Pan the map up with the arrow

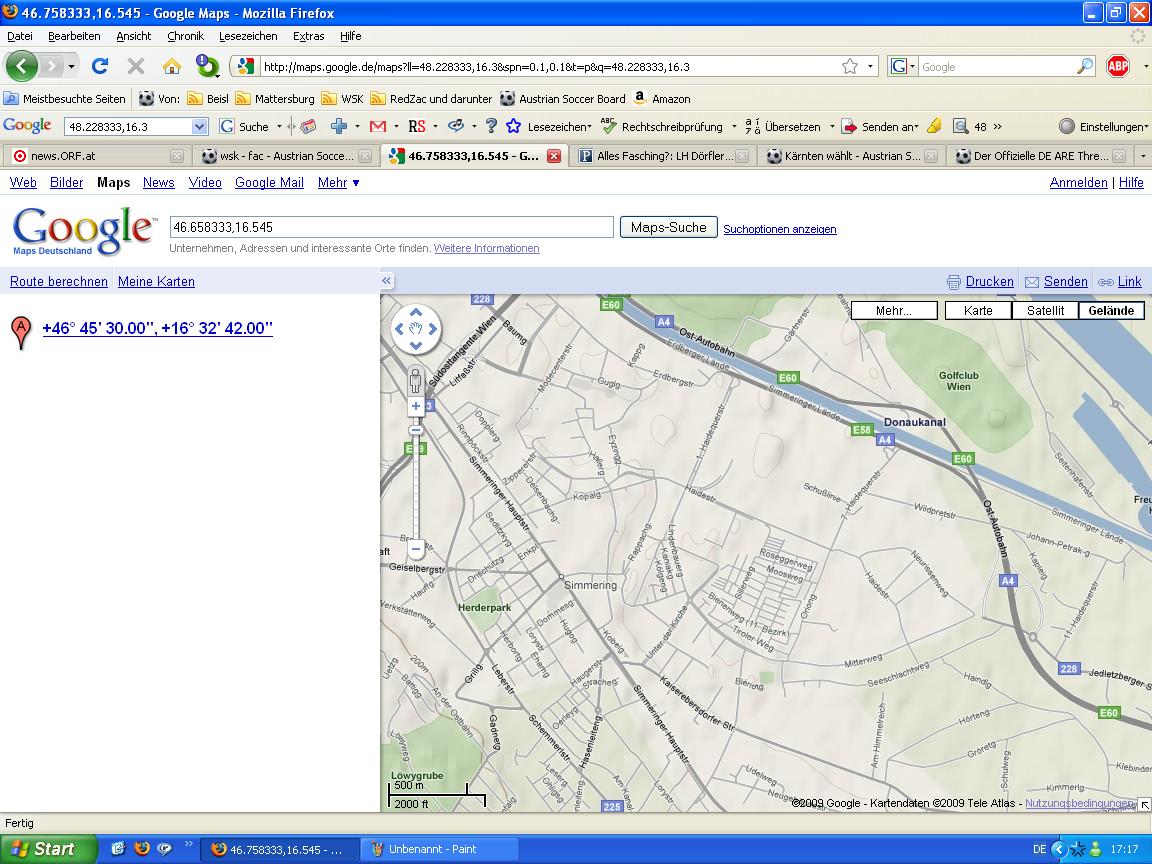(x=416, y=312)
